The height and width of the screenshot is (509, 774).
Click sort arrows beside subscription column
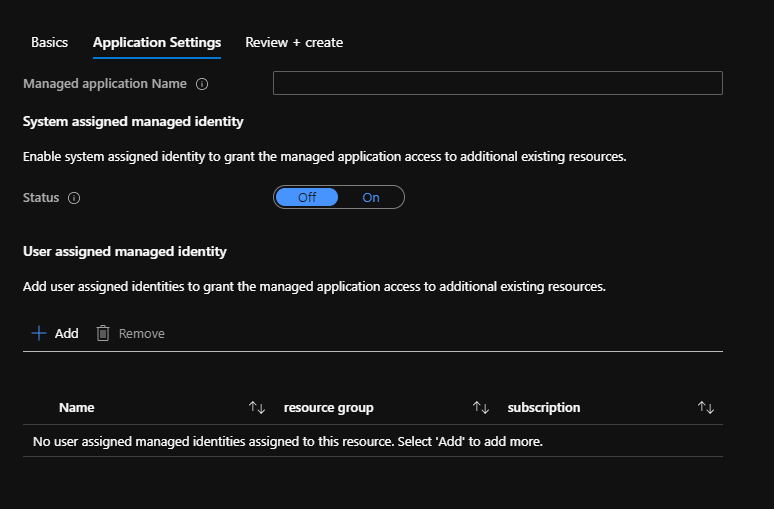point(706,408)
